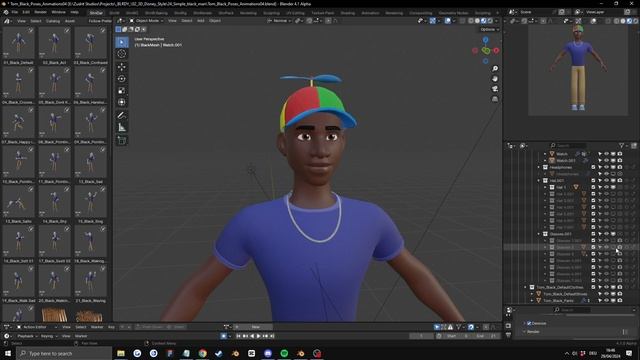Select the Annotate tool

(x=122, y=116)
